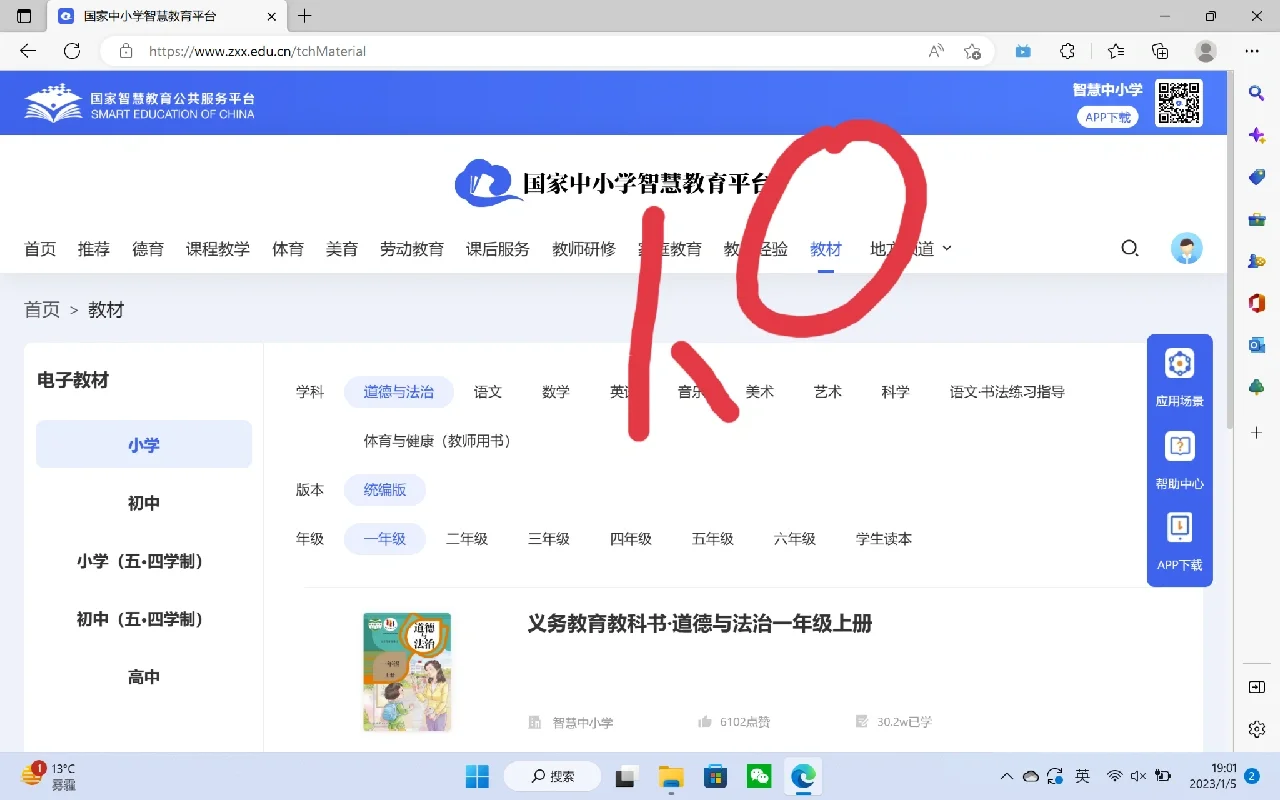This screenshot has width=1280, height=800.
Task: Click the header APP下载 button
Action: pyautogui.click(x=1108, y=117)
